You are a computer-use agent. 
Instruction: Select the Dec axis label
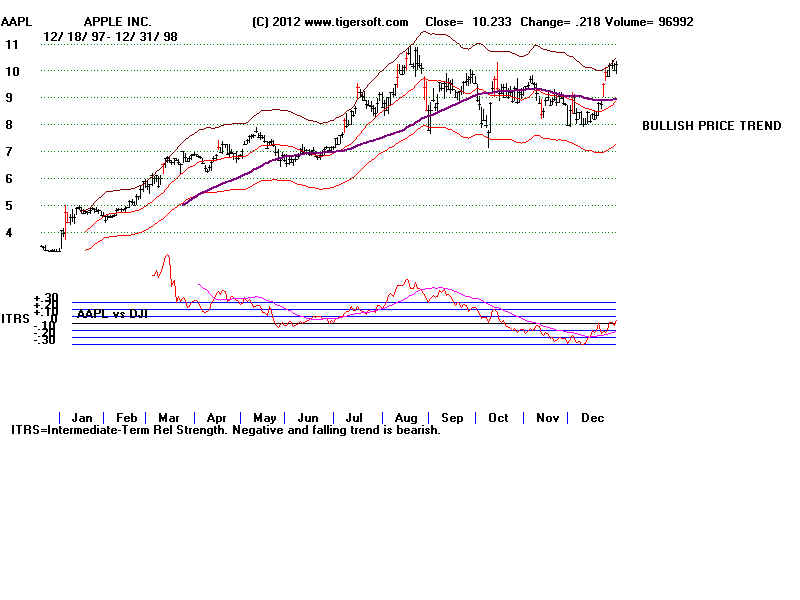click(592, 417)
